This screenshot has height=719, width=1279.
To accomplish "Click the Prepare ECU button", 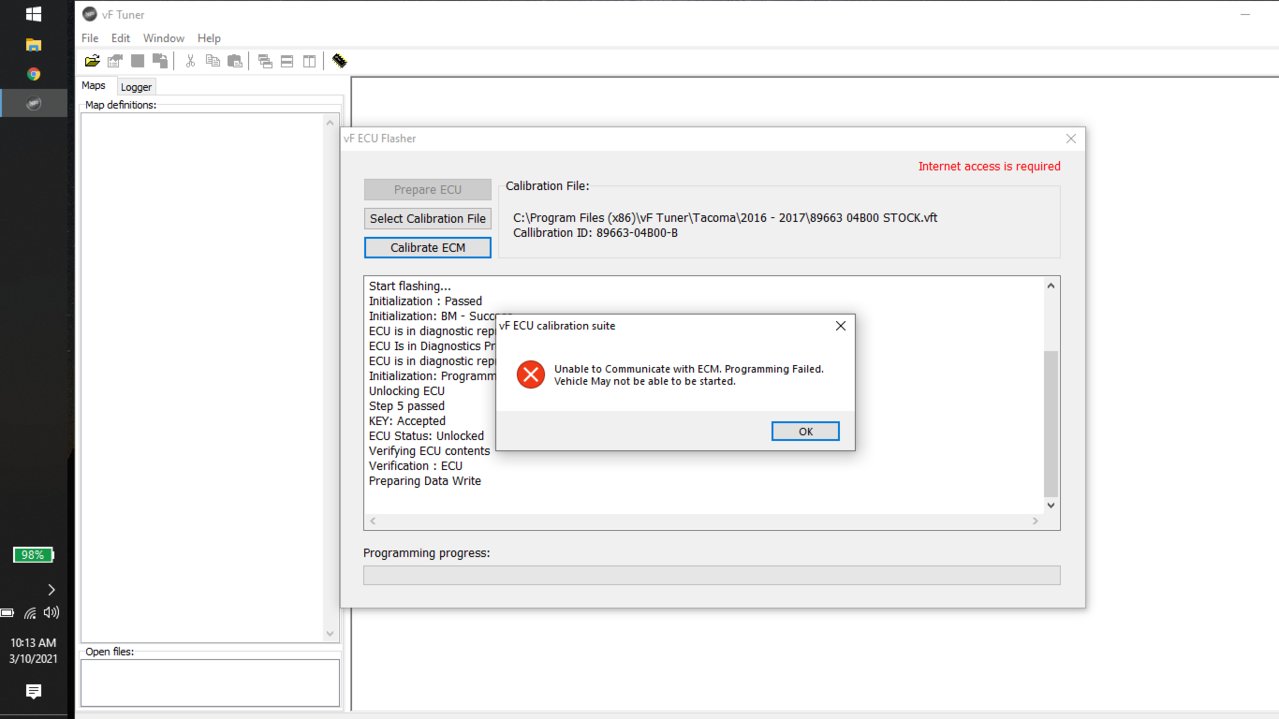I will tap(427, 189).
